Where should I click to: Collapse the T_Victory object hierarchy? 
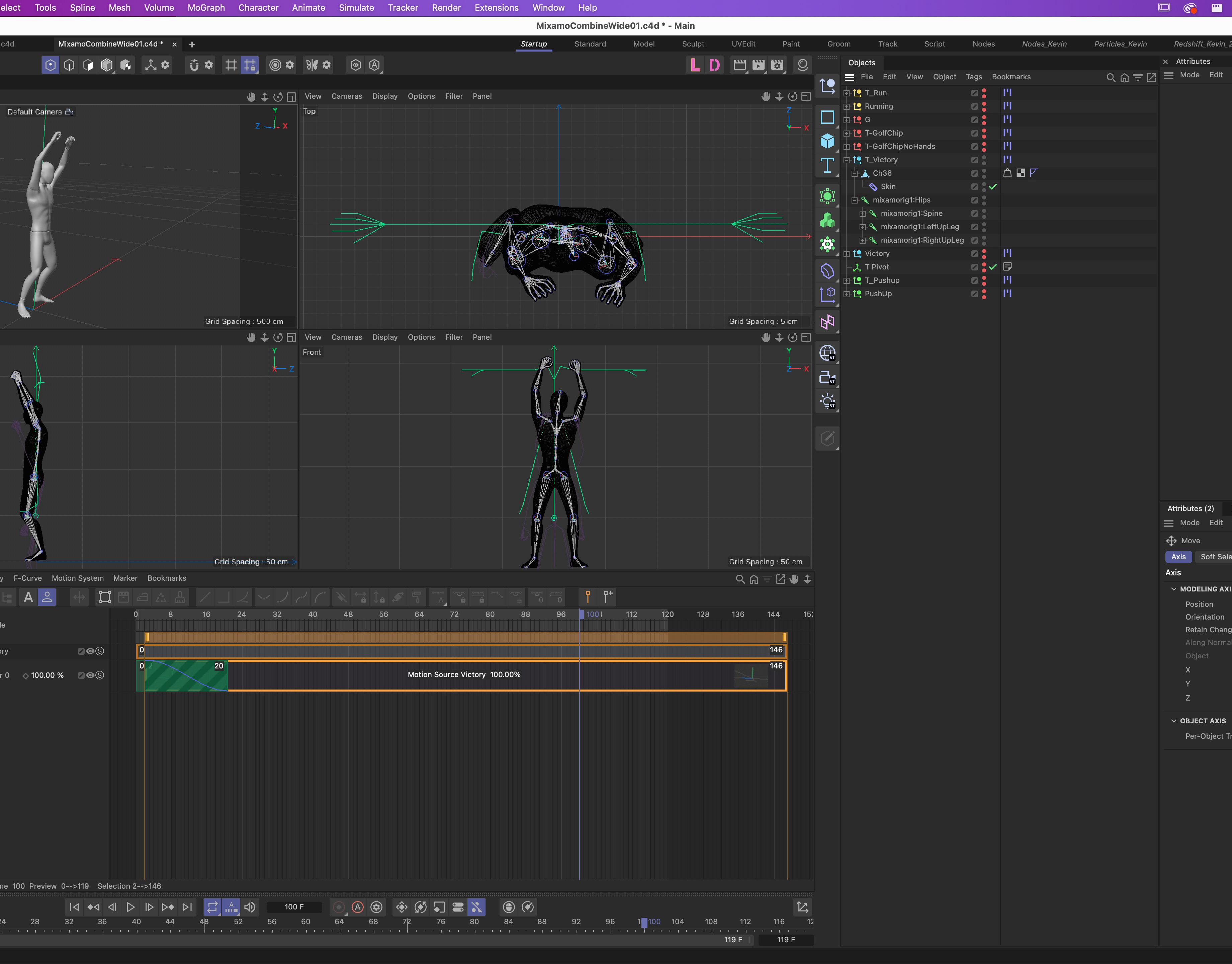(x=846, y=160)
